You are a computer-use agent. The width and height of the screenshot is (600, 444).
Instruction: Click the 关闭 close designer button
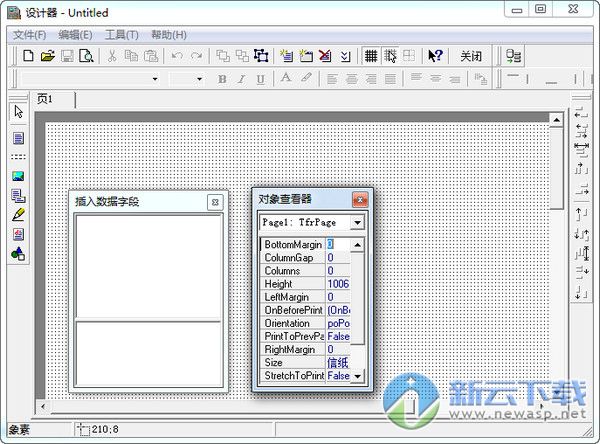coord(471,56)
